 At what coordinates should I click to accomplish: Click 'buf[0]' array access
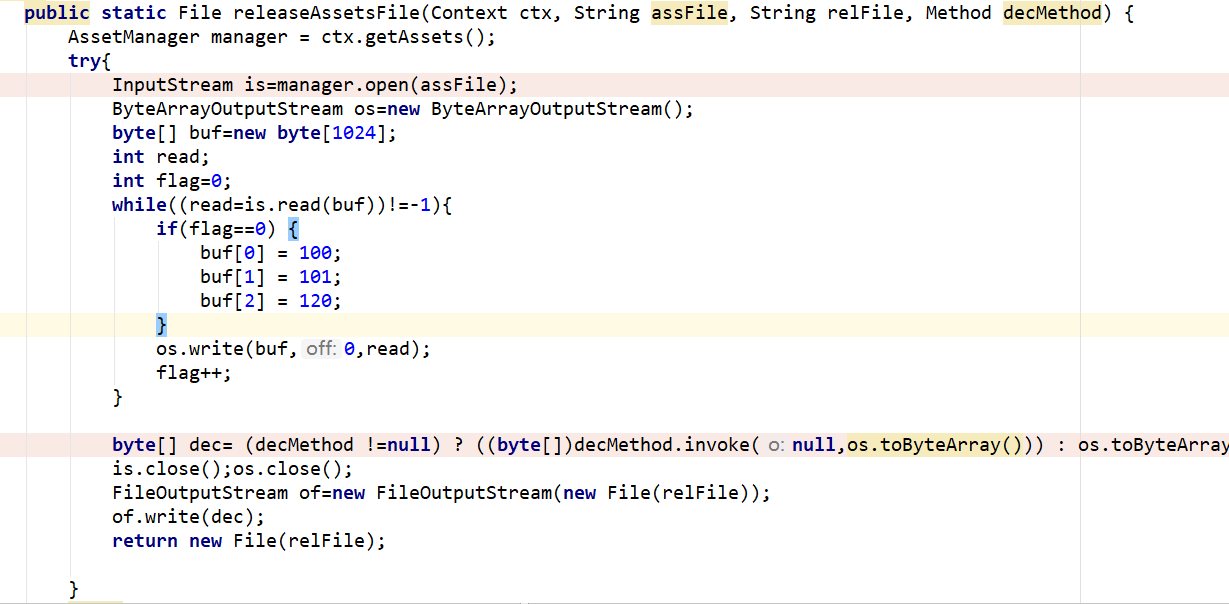point(232,253)
